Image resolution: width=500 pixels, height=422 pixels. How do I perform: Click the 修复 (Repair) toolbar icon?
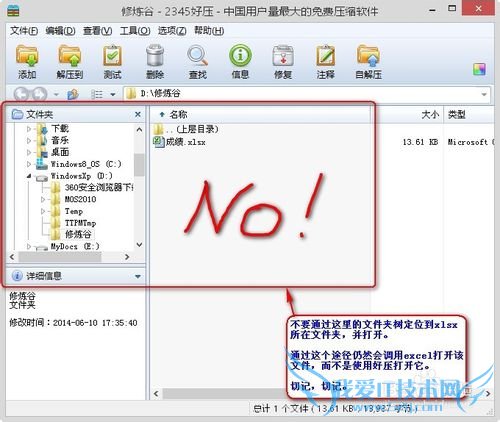coord(283,55)
